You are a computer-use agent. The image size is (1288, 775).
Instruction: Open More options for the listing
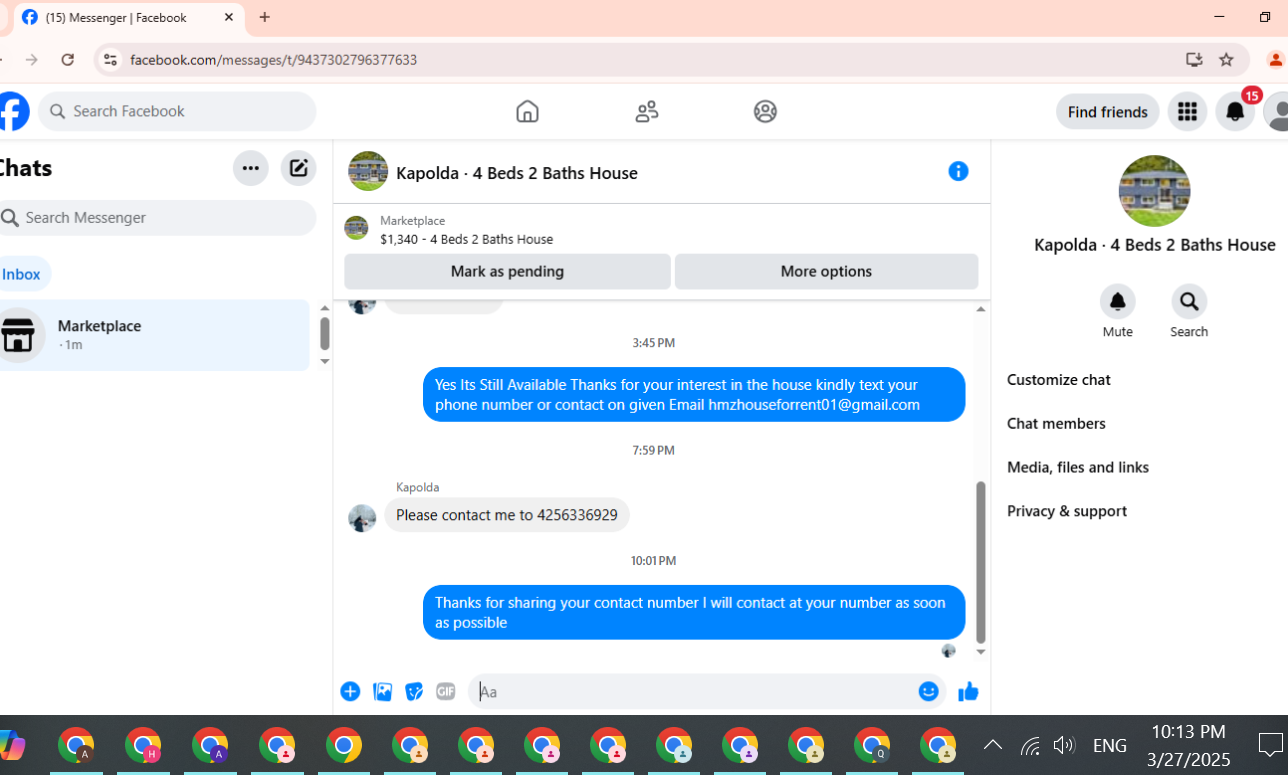tap(826, 271)
